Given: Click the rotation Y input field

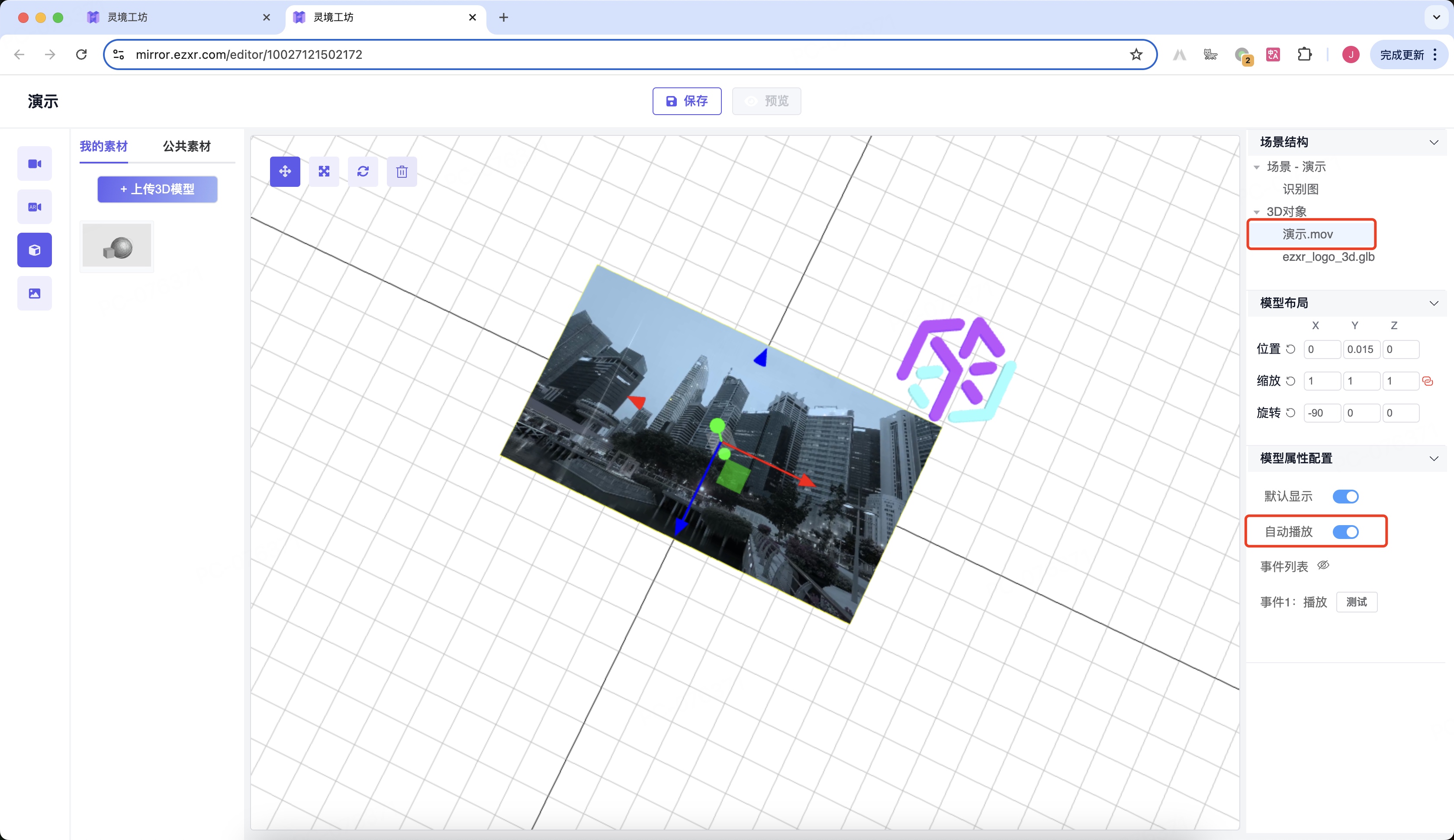Looking at the screenshot, I should (1361, 413).
